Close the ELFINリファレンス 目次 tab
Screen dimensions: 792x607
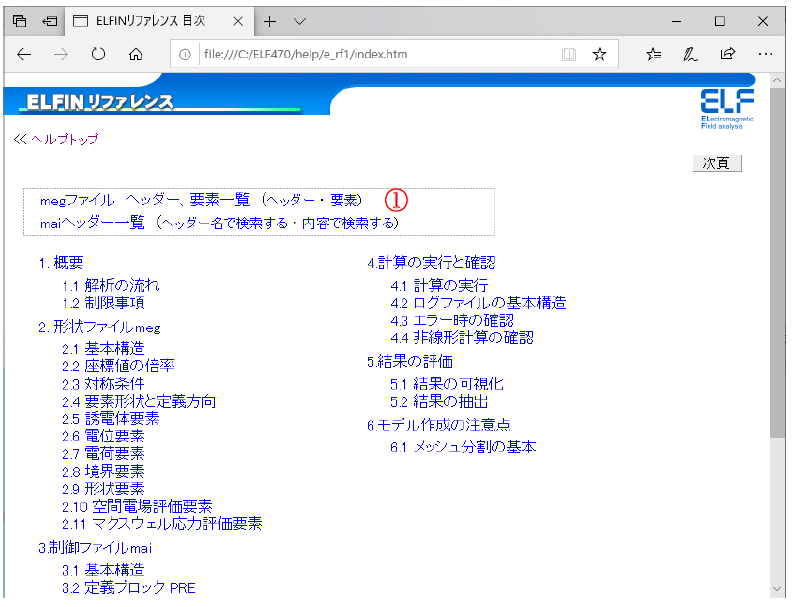click(x=238, y=21)
